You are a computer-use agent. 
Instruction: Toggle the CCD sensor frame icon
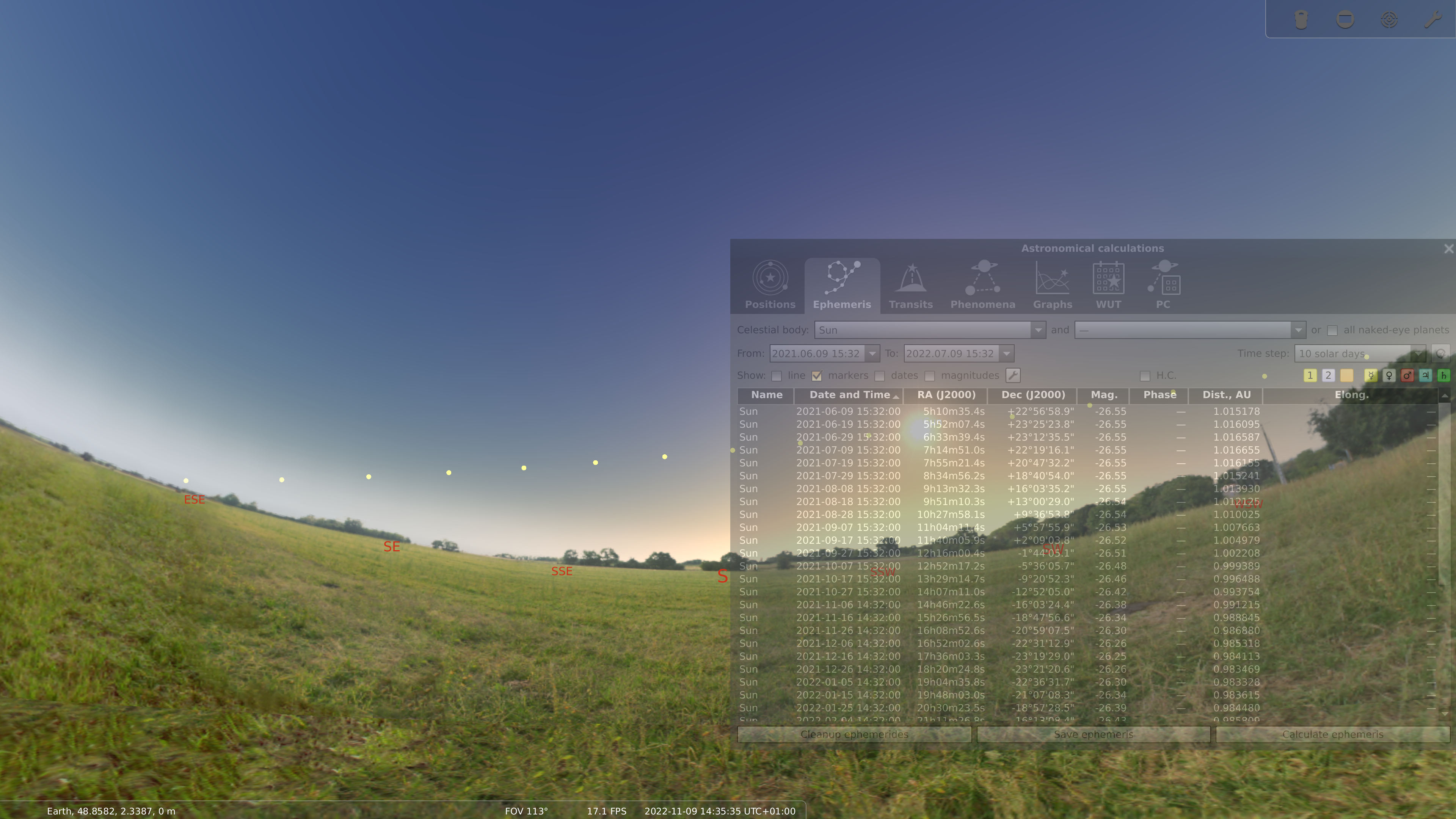pos(1345,20)
